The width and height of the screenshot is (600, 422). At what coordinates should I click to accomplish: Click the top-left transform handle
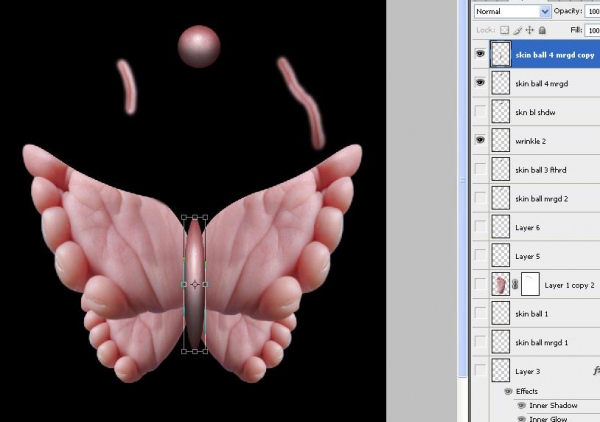pos(184,217)
